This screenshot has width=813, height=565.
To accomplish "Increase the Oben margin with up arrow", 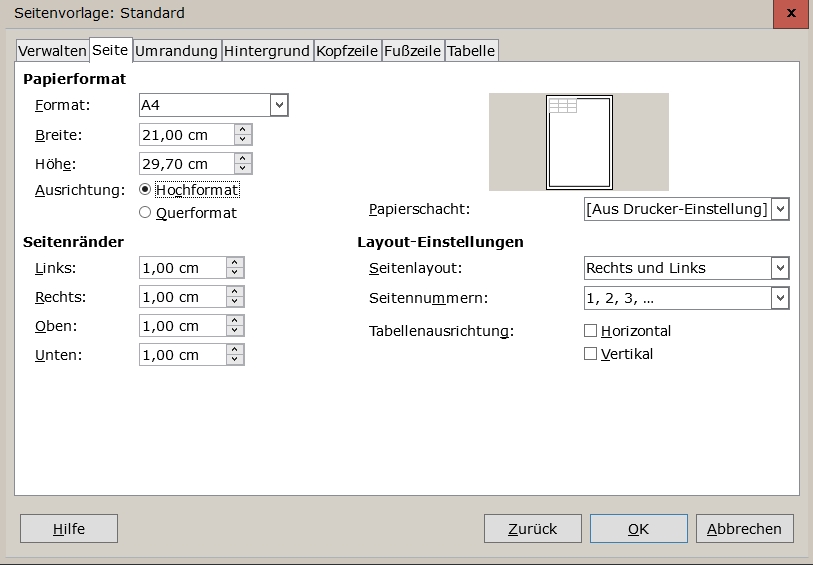I will tap(235, 321).
